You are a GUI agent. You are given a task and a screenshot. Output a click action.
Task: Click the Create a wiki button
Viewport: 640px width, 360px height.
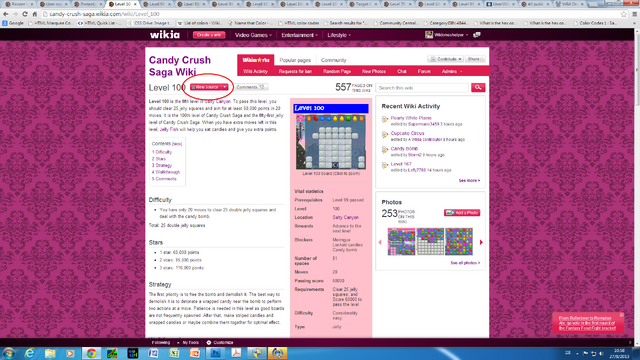pyautogui.click(x=209, y=35)
